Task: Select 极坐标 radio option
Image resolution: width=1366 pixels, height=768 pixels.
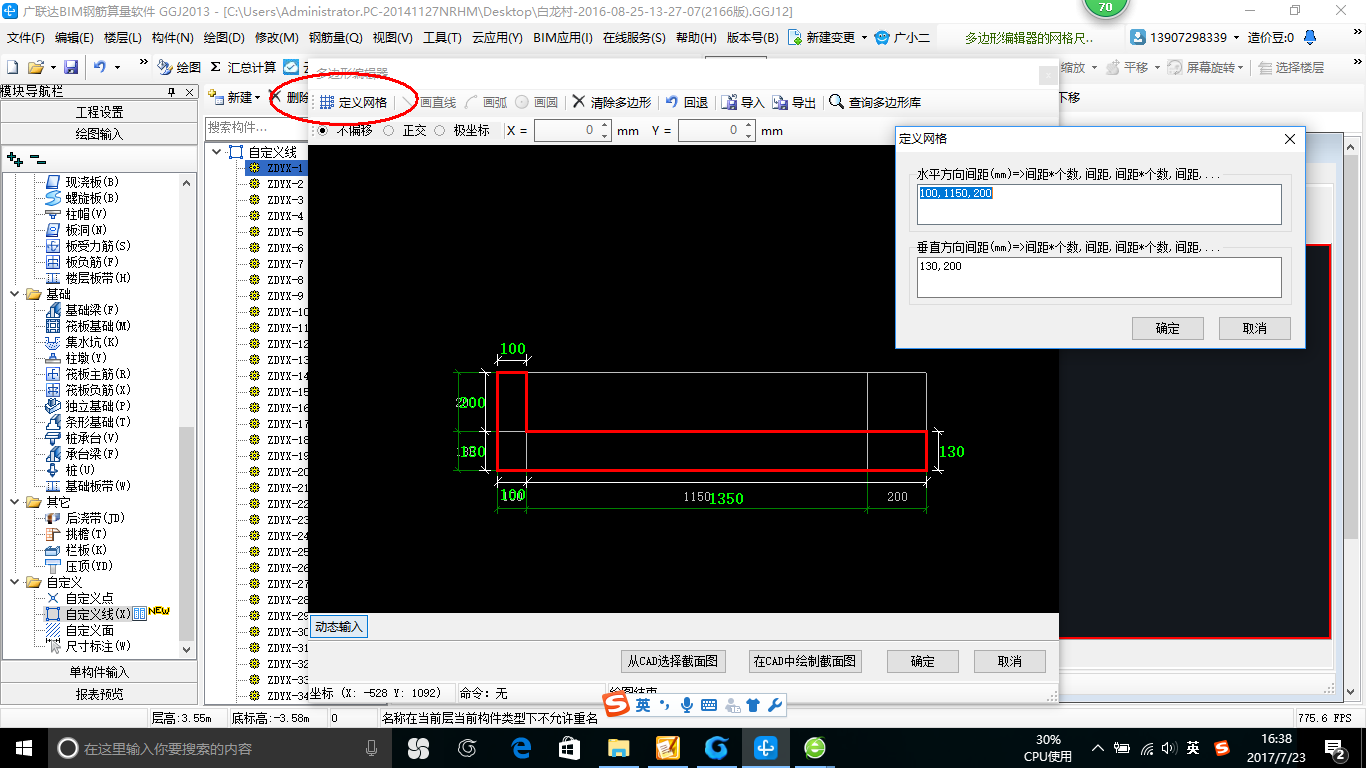Action: coord(439,131)
